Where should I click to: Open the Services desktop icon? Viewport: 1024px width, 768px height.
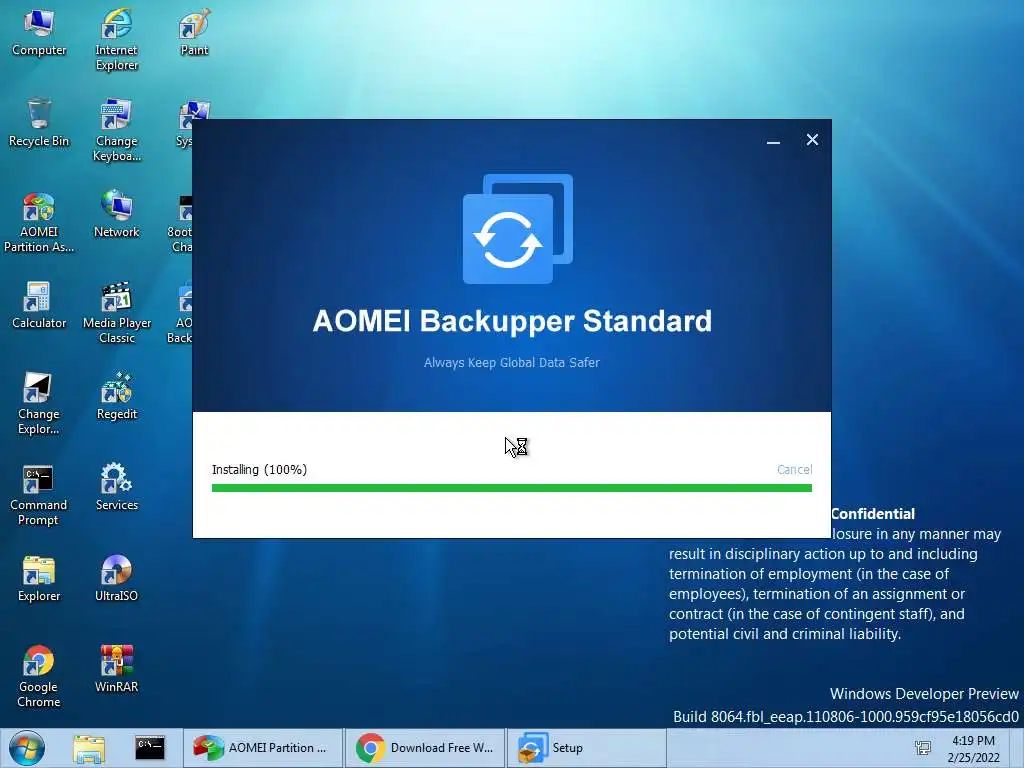point(116,487)
